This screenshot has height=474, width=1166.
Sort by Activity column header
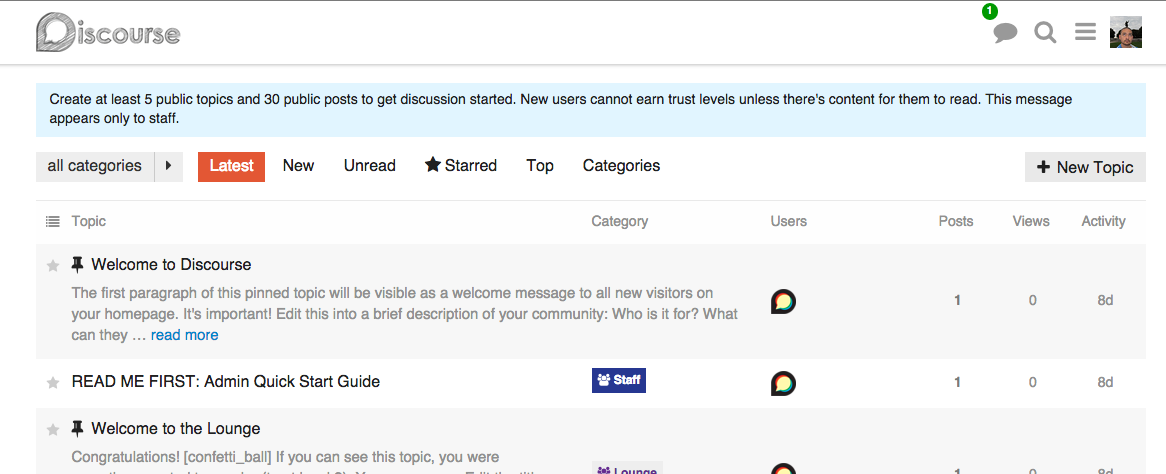(x=1104, y=221)
